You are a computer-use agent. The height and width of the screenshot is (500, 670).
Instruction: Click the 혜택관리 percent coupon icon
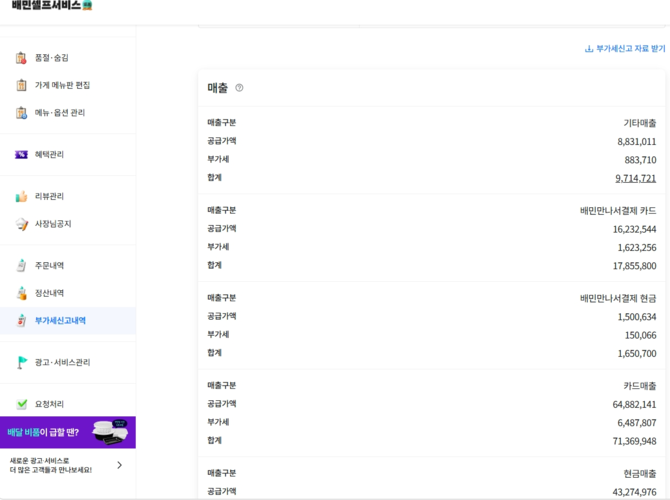(21, 154)
